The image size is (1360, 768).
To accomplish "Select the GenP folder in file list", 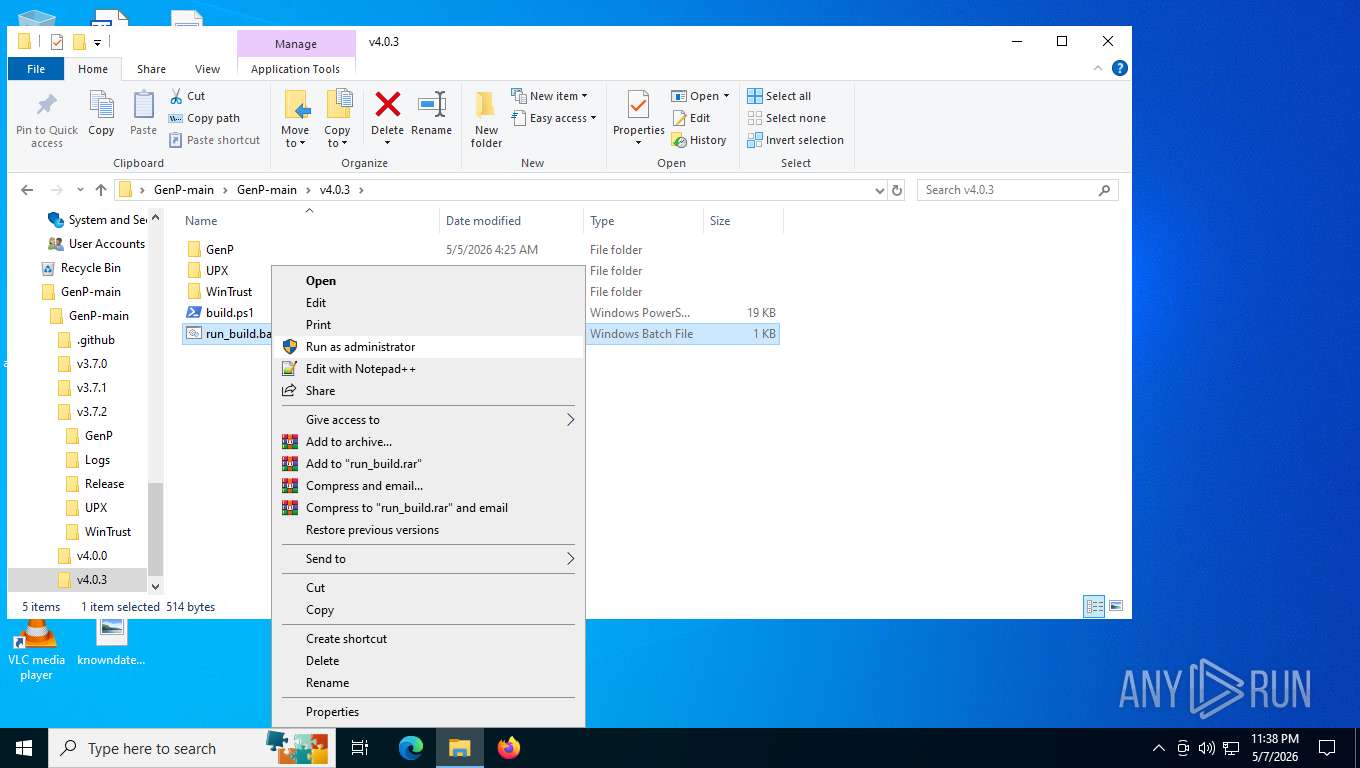I will point(219,250).
